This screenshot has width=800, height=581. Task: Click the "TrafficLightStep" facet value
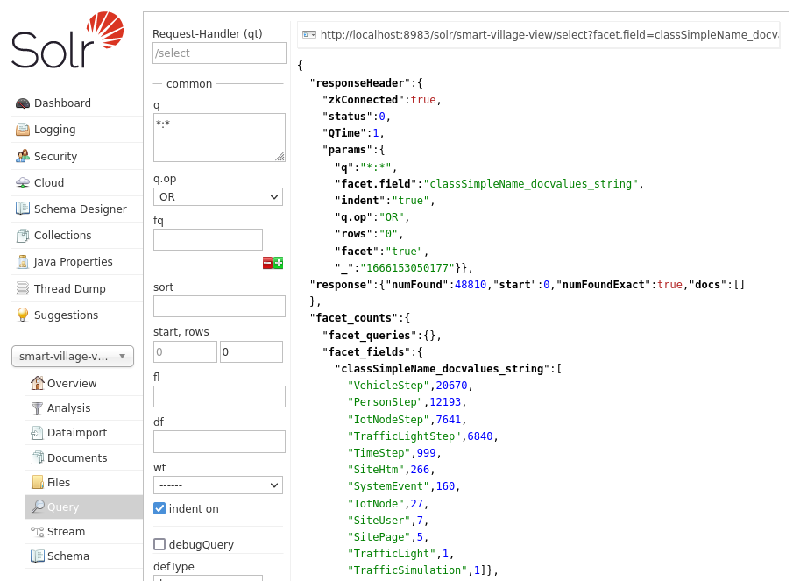point(404,436)
